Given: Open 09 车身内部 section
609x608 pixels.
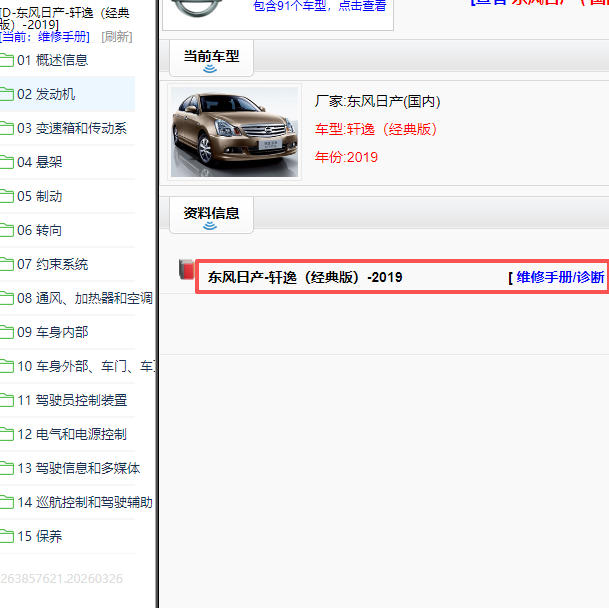Looking at the screenshot, I should pyautogui.click(x=52, y=332).
